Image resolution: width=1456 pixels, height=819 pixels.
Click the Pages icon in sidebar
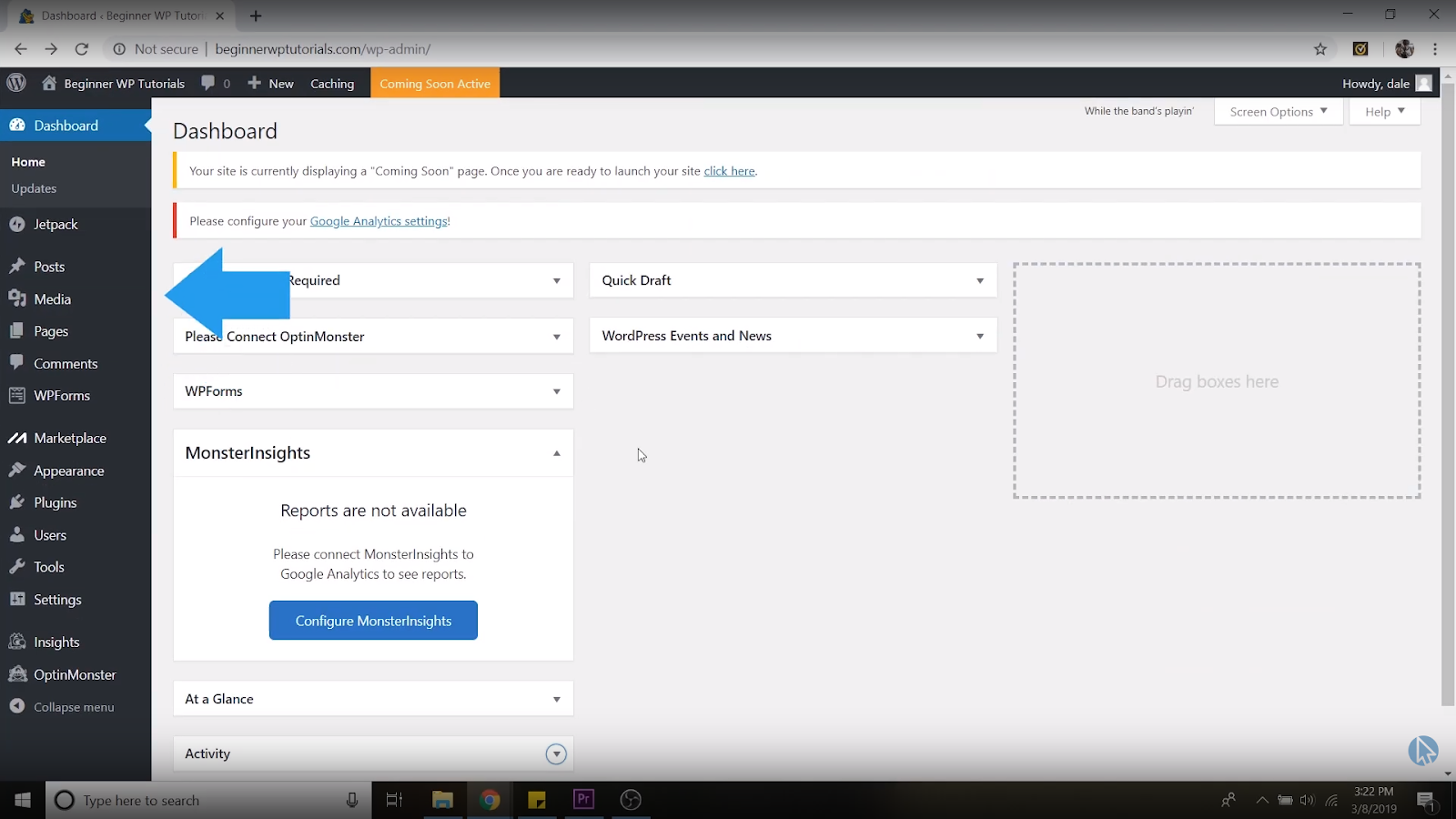(x=17, y=331)
